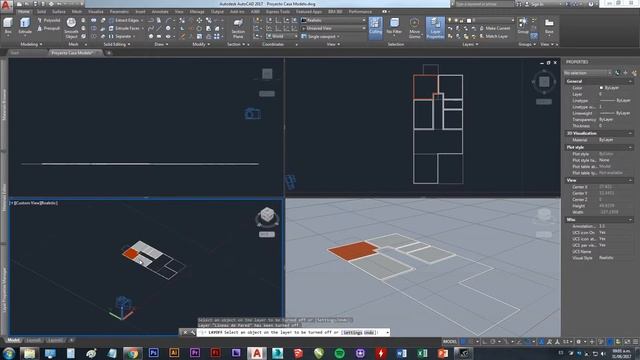Click the navigation wheel in top-right viewport

pyautogui.click(x=544, y=82)
